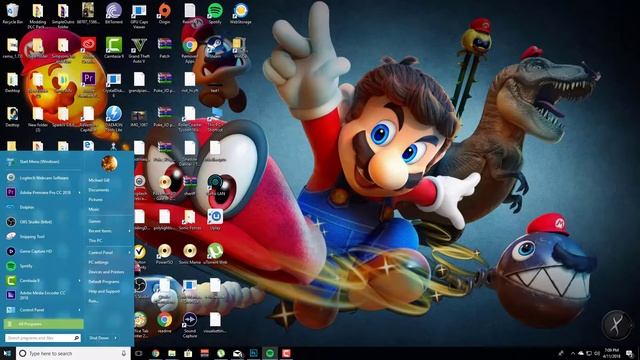Open the SimpleOutro folder on desktop
The image size is (640, 360).
point(63,16)
